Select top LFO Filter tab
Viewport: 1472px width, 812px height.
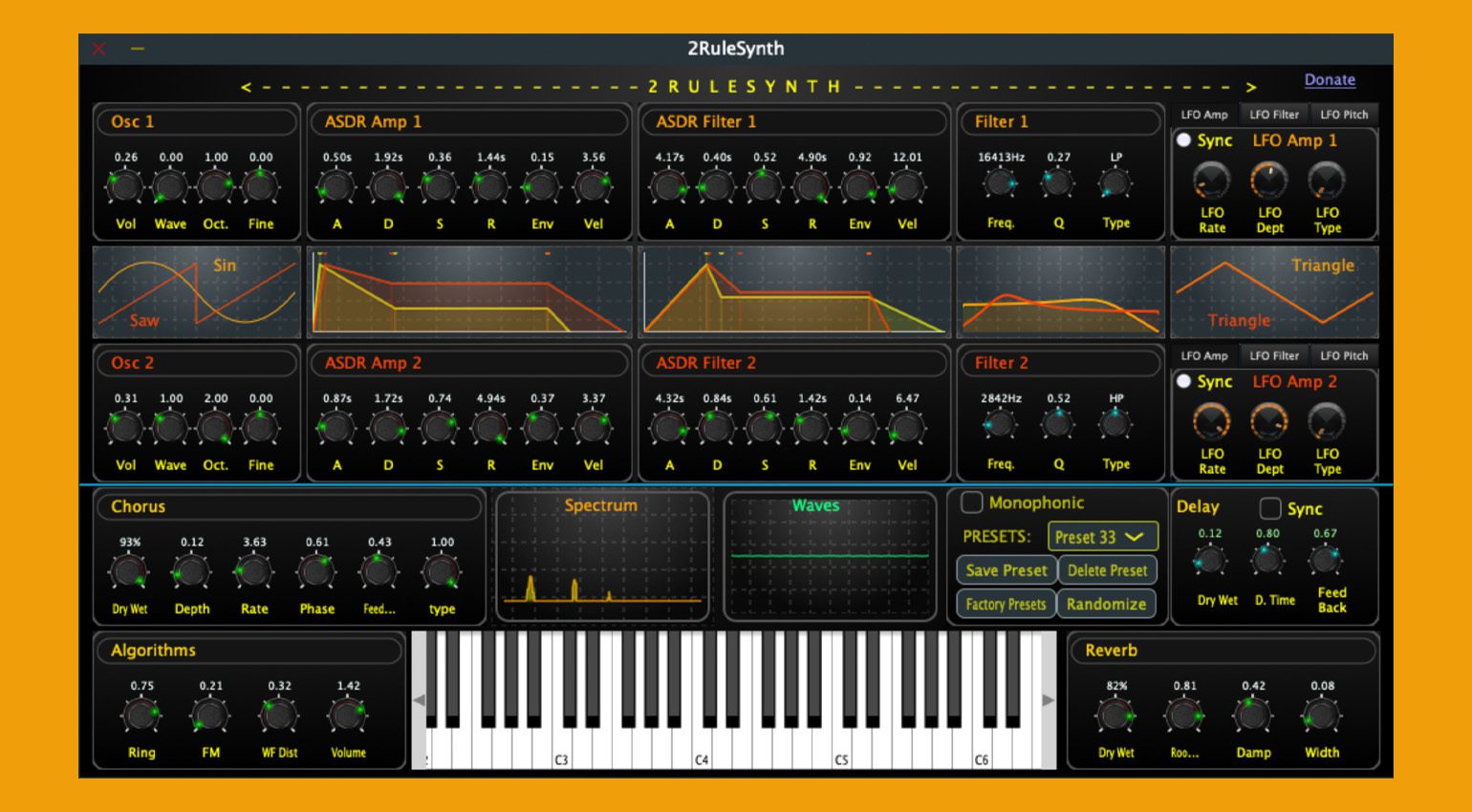[x=1274, y=115]
